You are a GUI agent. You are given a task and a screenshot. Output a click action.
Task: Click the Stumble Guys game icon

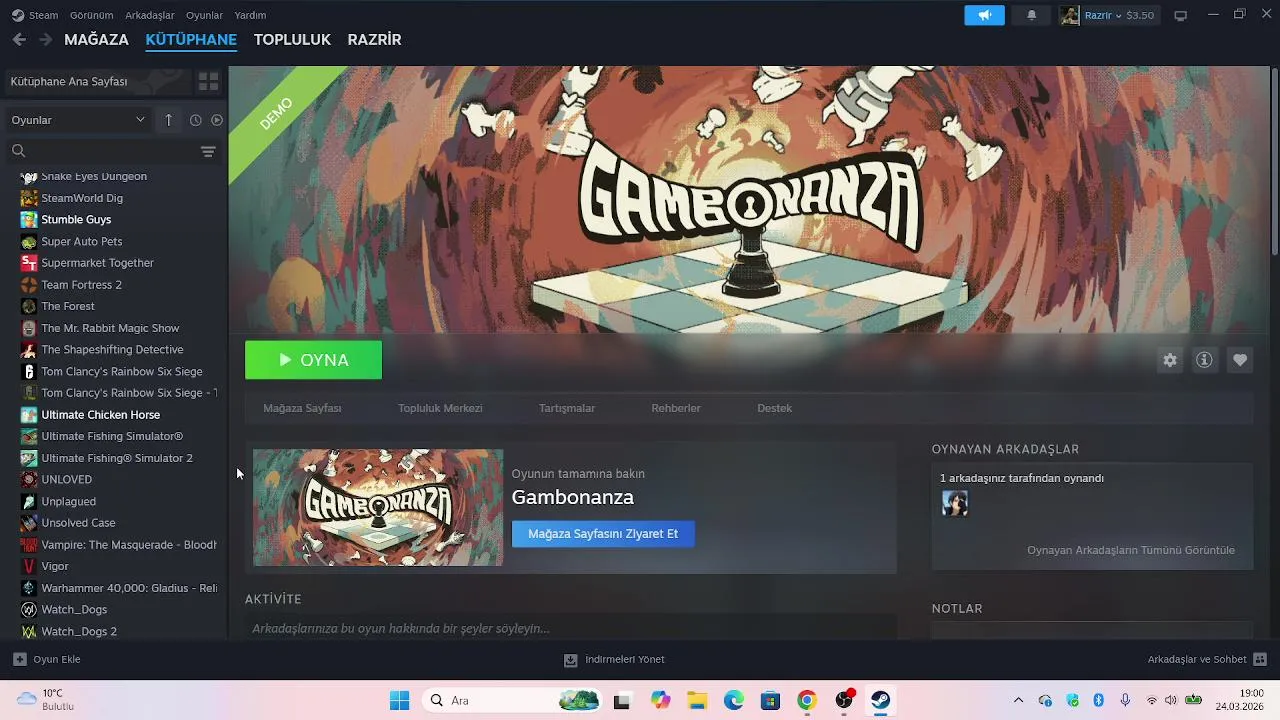click(29, 219)
